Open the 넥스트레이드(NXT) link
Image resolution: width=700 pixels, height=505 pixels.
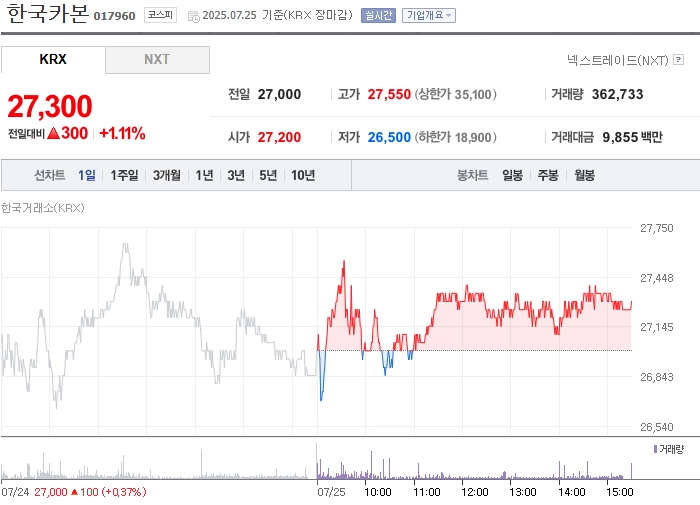pyautogui.click(x=618, y=60)
